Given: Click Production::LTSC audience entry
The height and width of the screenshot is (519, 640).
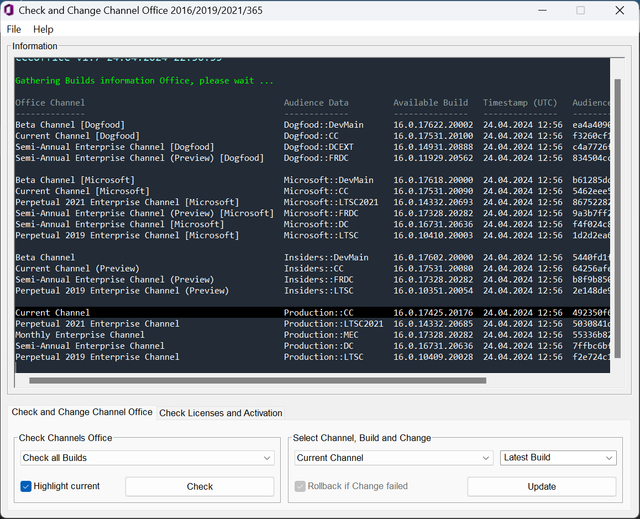Looking at the screenshot, I should click(x=324, y=357).
